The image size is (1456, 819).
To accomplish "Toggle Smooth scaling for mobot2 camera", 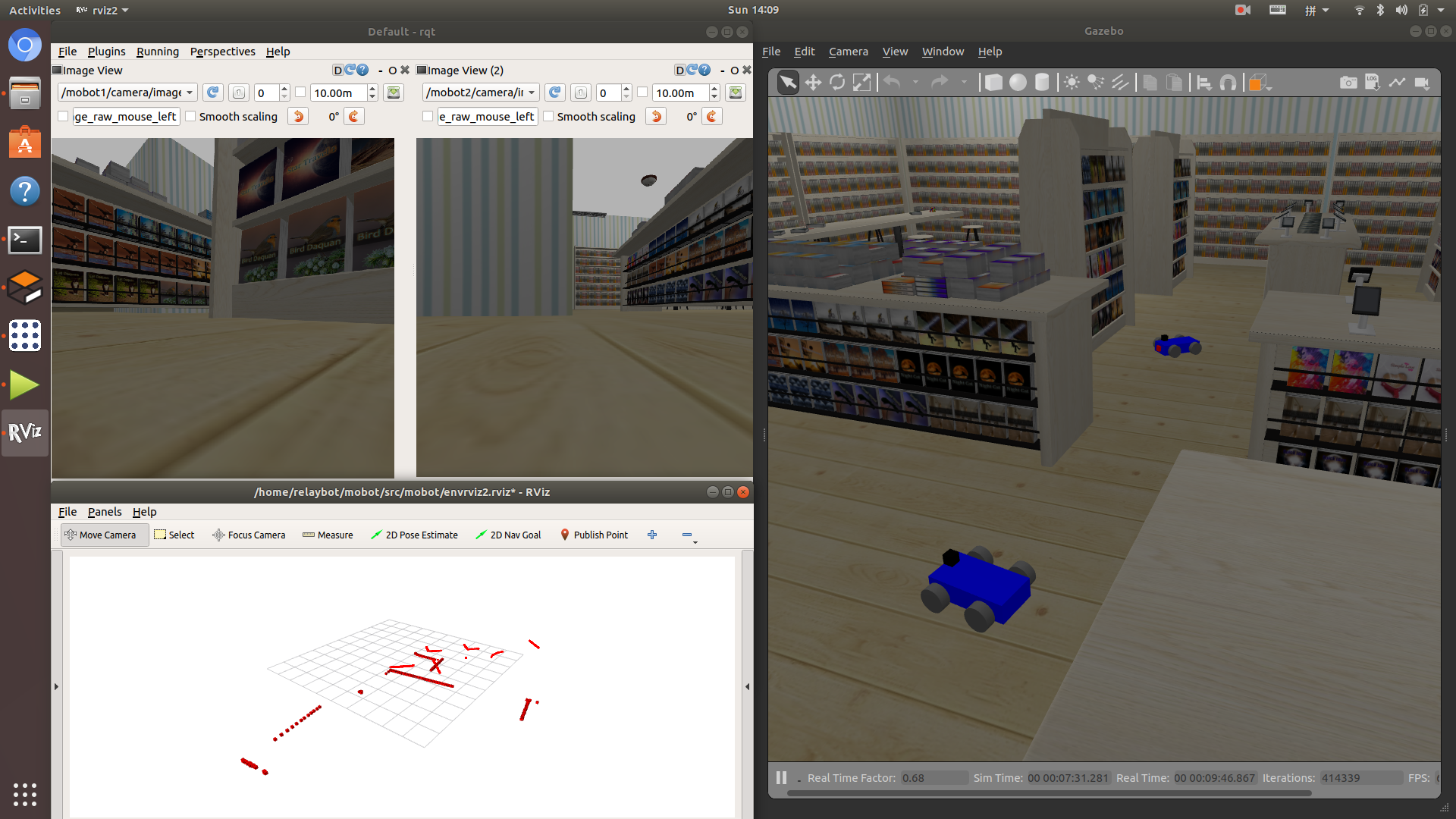I will click(547, 116).
